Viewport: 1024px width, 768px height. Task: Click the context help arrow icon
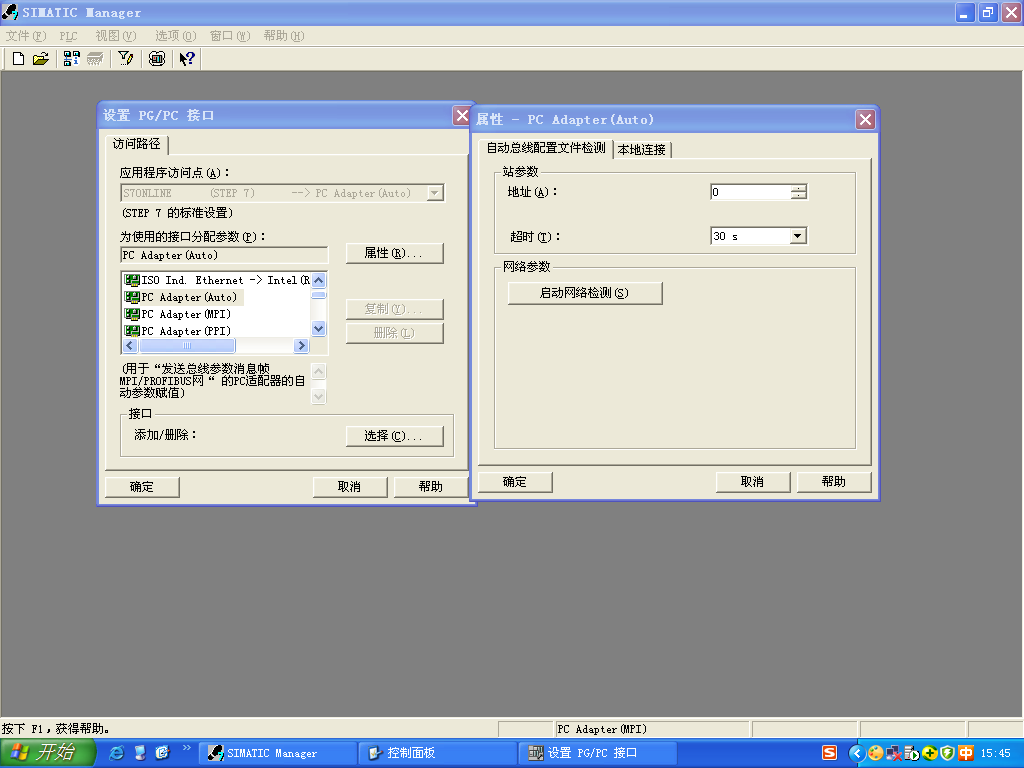pos(187,59)
